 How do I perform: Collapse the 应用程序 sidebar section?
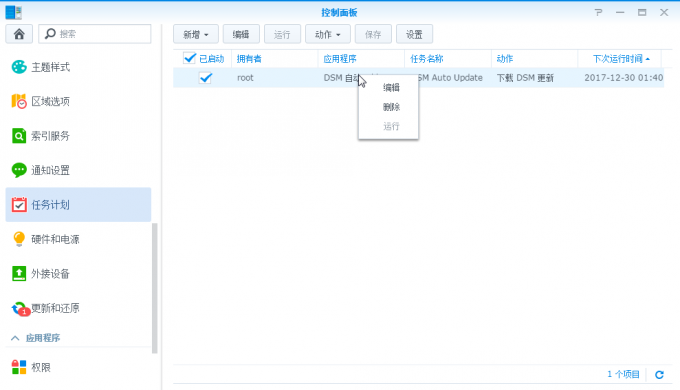[x=15, y=338]
